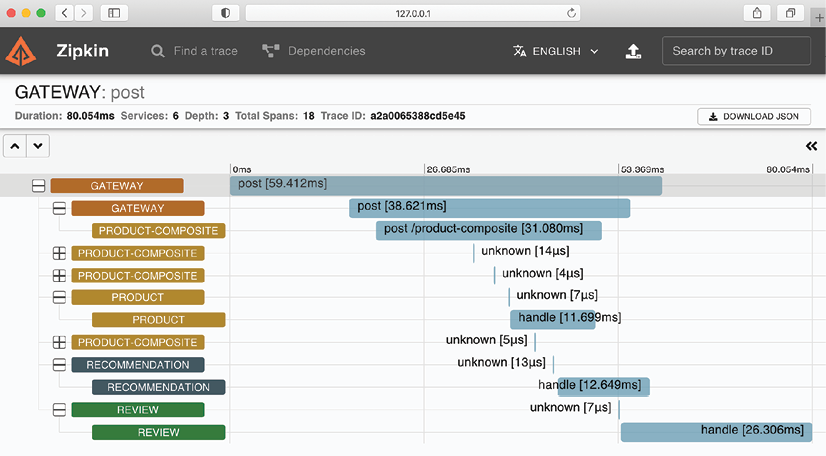The height and width of the screenshot is (456, 826).
Task: Select the child REVIEW service label
Action: (159, 432)
